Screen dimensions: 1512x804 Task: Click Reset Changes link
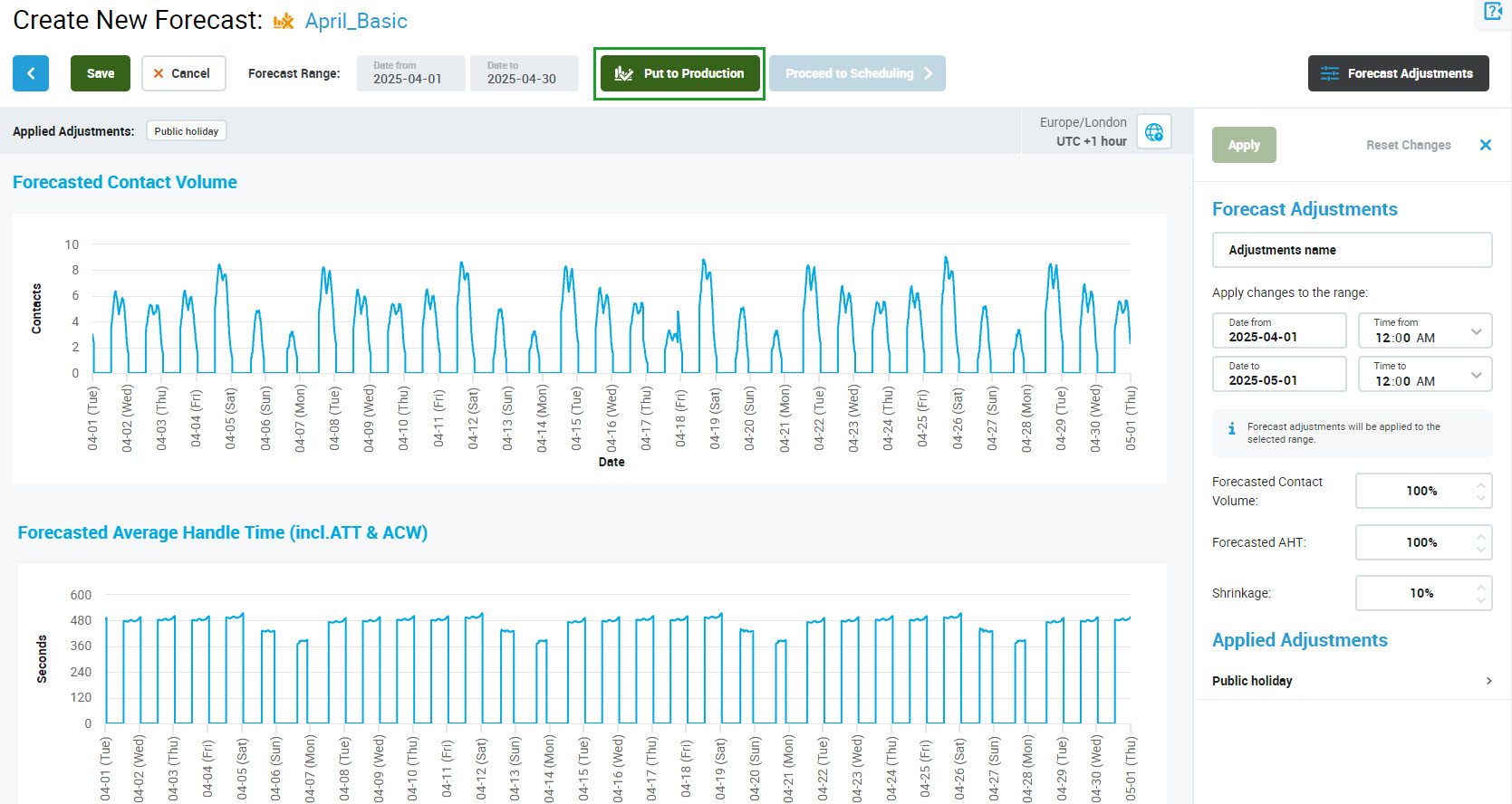[1408, 145]
